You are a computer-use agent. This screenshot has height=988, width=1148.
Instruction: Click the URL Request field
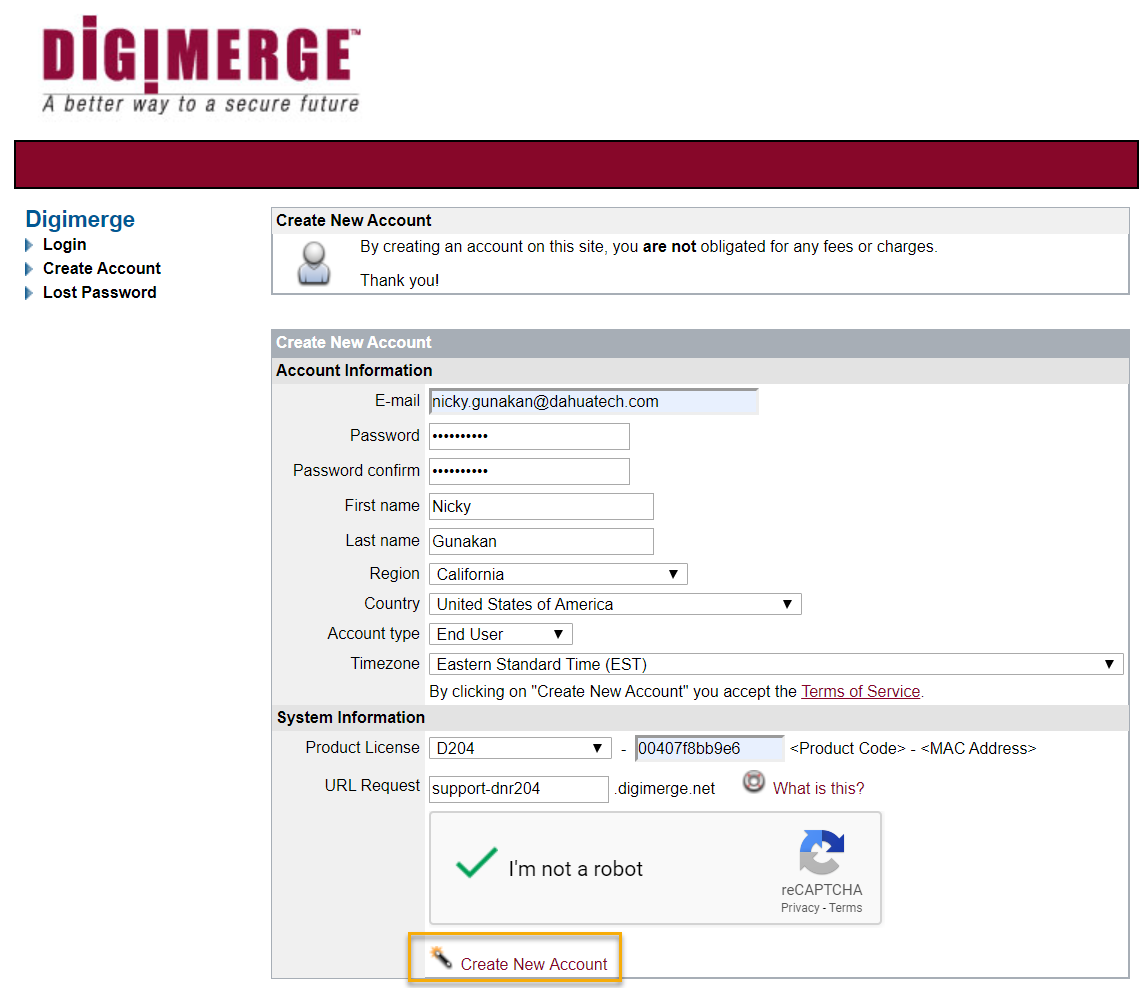(518, 789)
